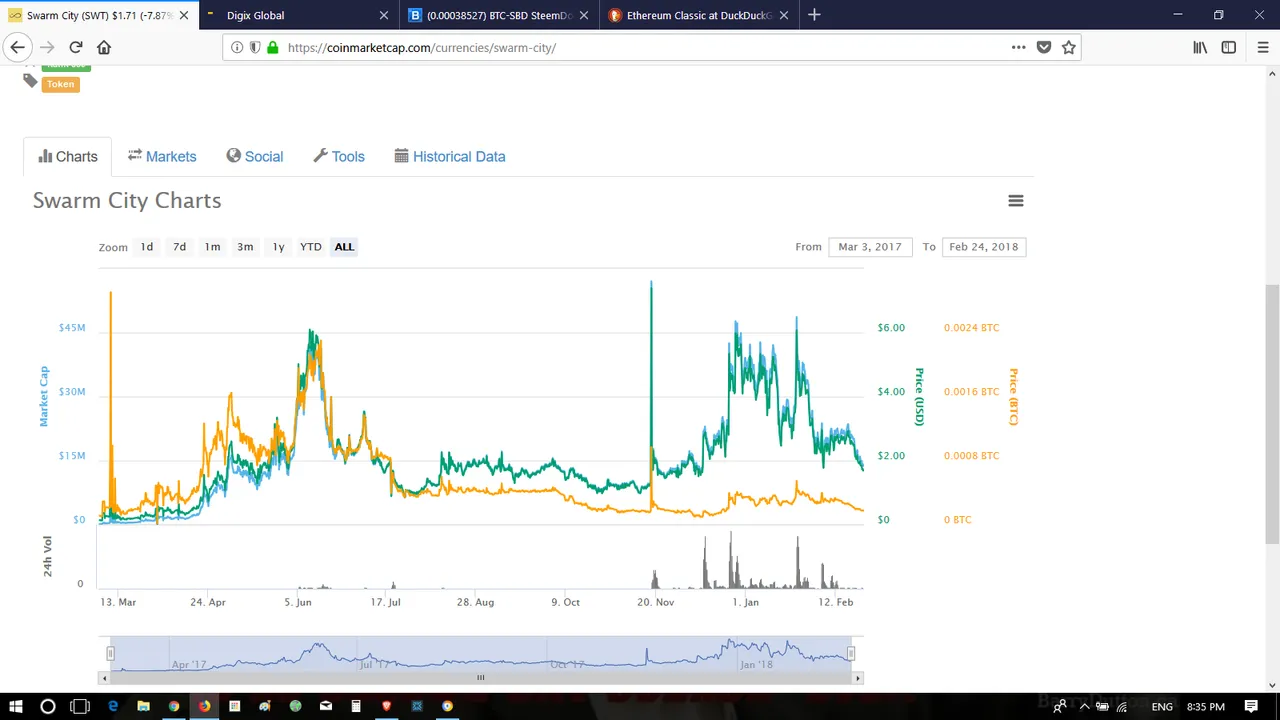Open the Windows action center notifications
This screenshot has width=1280, height=720.
click(1251, 706)
